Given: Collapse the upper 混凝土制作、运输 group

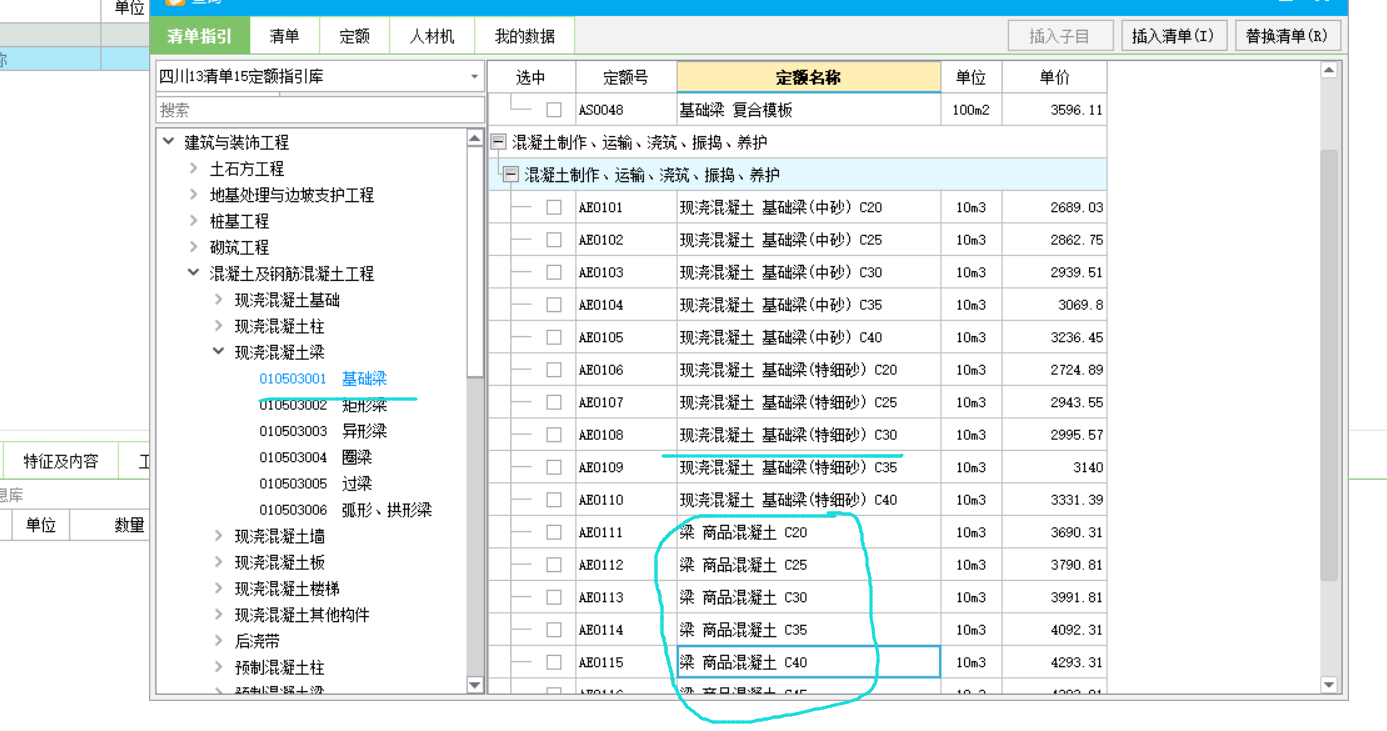Looking at the screenshot, I should pos(498,142).
